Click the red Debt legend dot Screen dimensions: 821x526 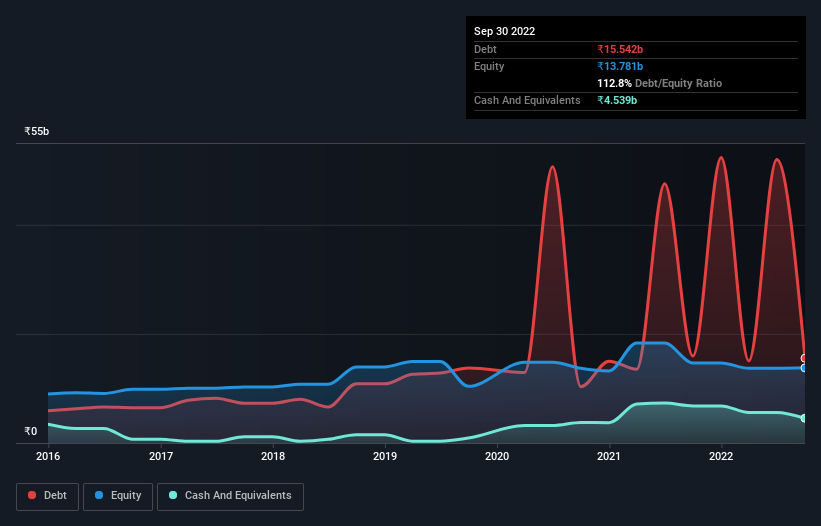click(32, 495)
